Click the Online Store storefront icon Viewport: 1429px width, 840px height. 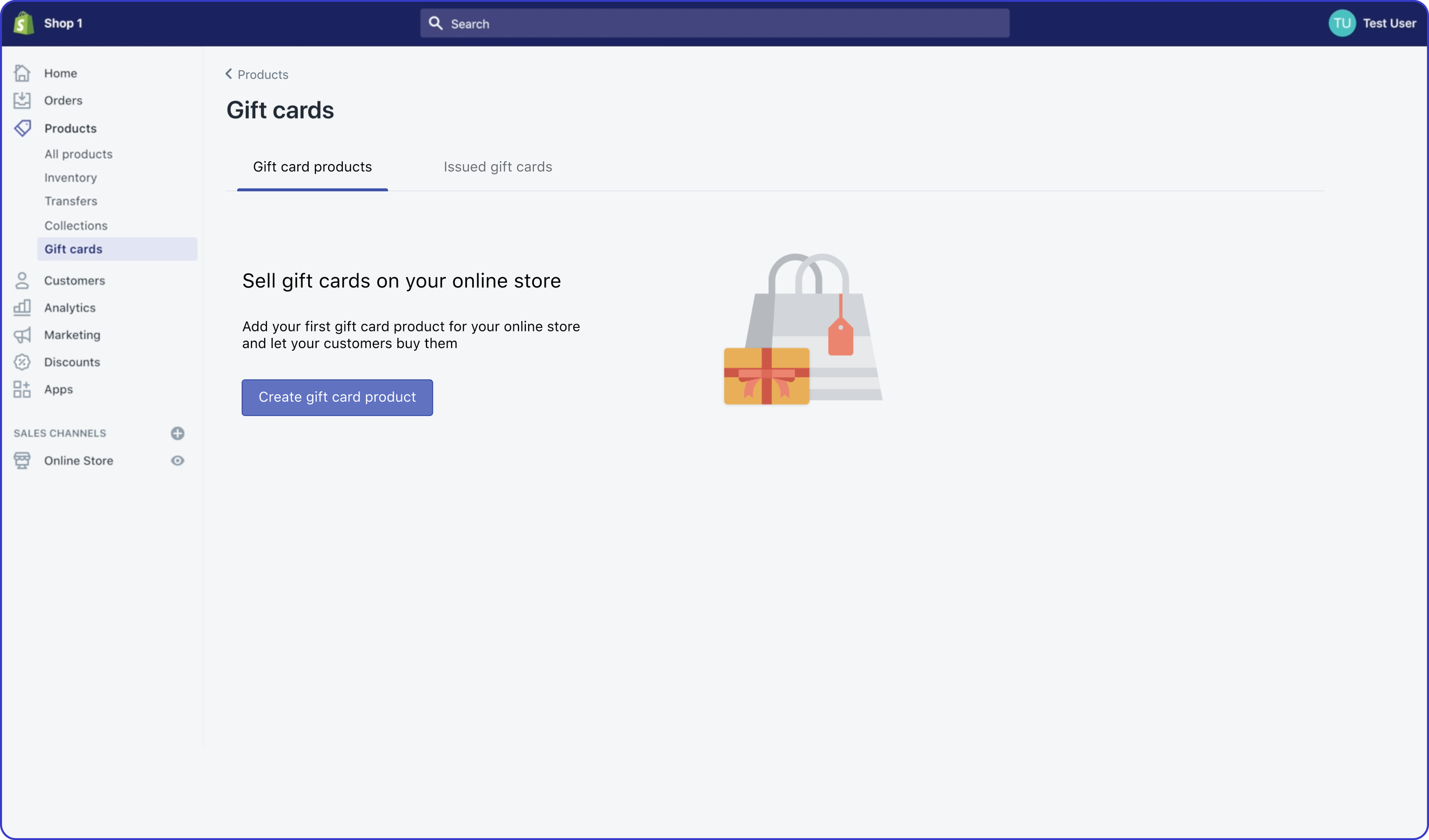point(22,461)
